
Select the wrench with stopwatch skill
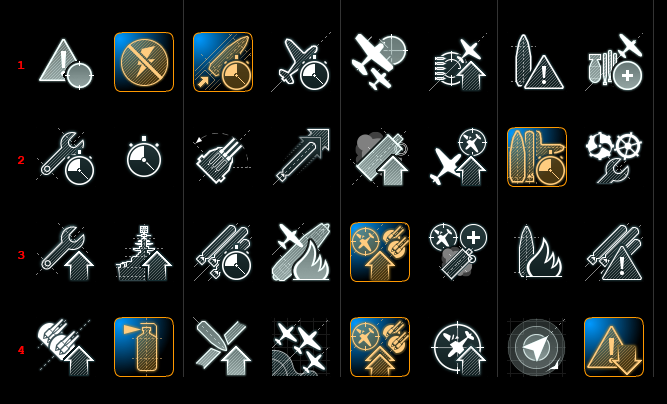66,157
